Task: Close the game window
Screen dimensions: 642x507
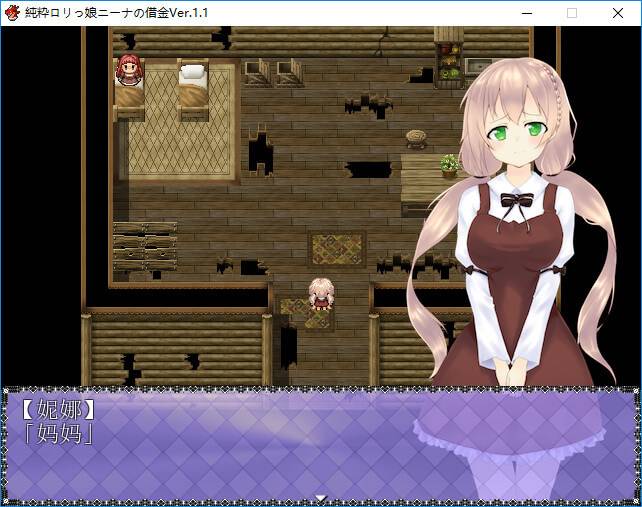Action: [x=618, y=13]
